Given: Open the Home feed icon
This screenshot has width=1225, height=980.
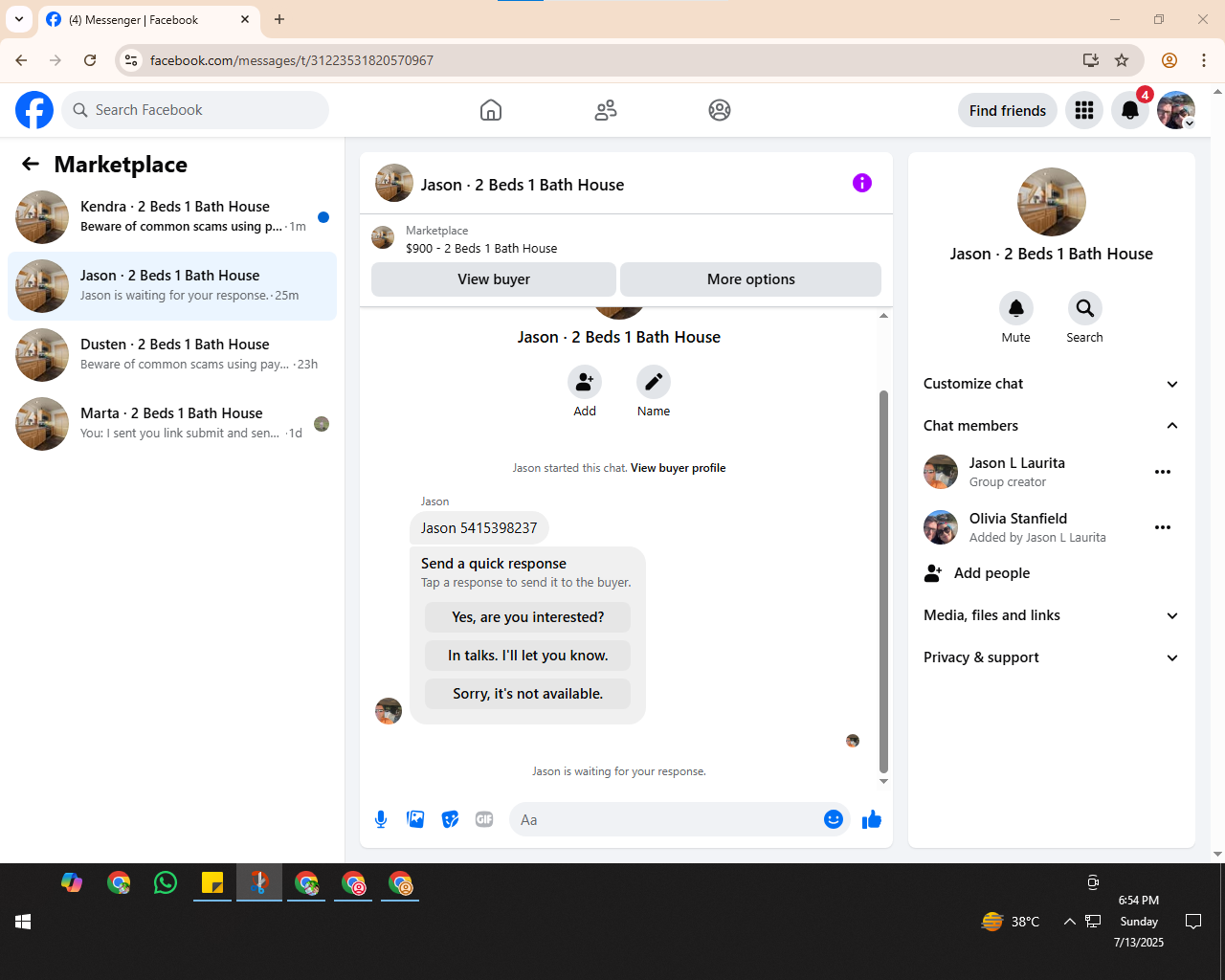Looking at the screenshot, I should pos(491,110).
